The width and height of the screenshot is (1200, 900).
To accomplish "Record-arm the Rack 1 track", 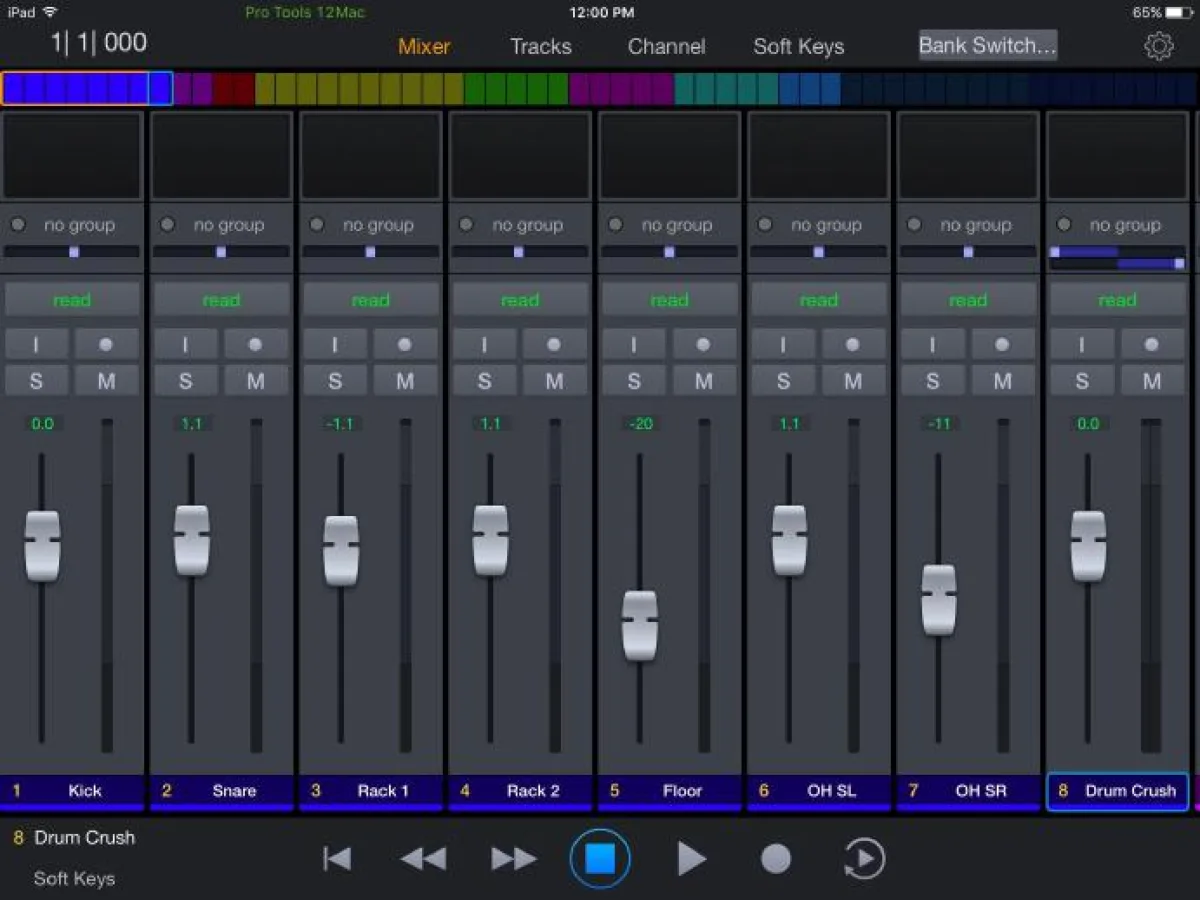I will coord(405,344).
